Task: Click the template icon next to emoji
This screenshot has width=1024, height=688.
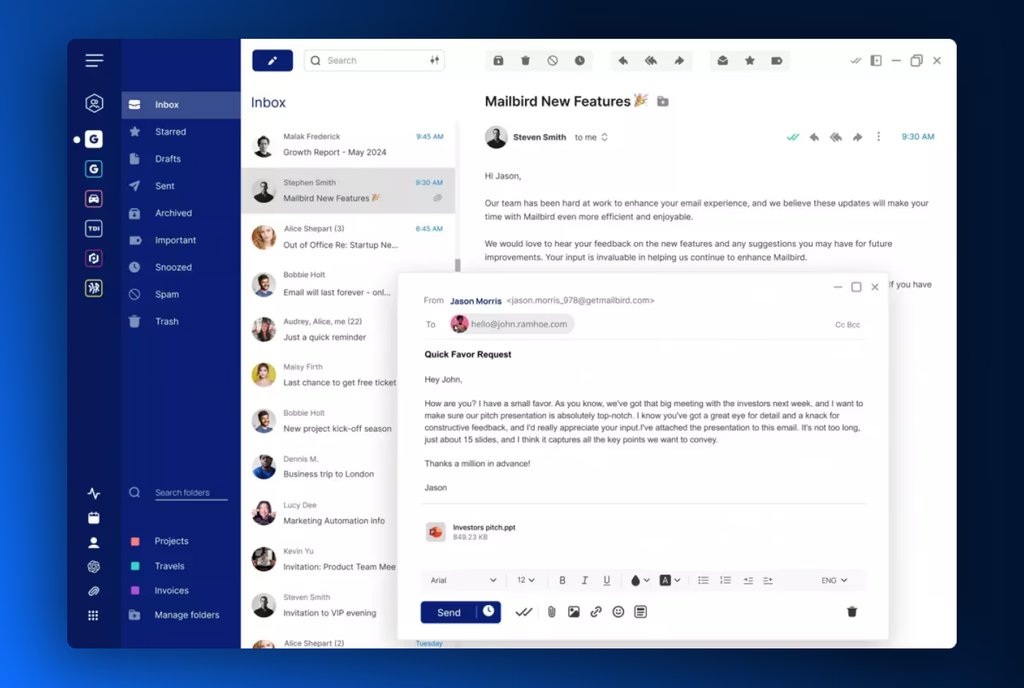Action: click(640, 612)
